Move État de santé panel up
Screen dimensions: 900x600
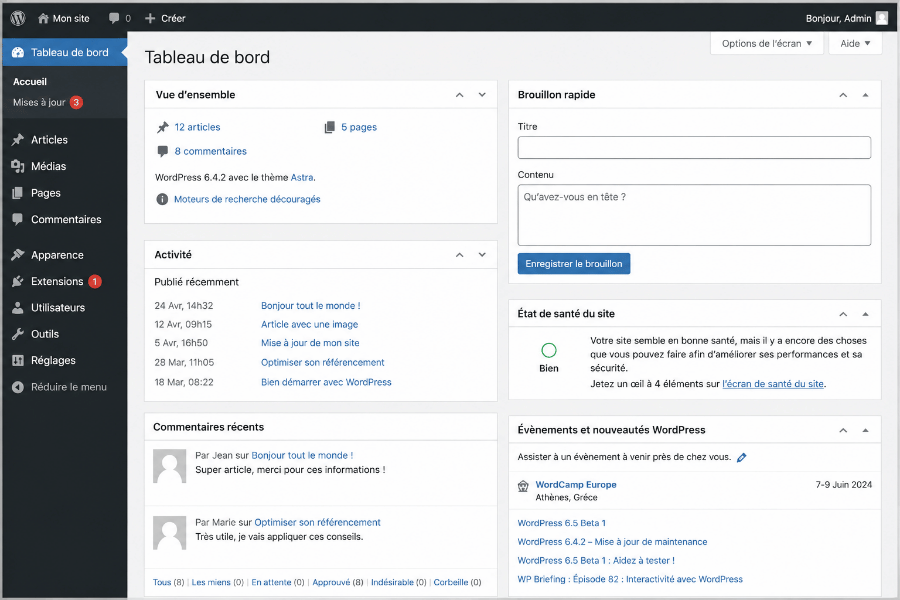(843, 314)
